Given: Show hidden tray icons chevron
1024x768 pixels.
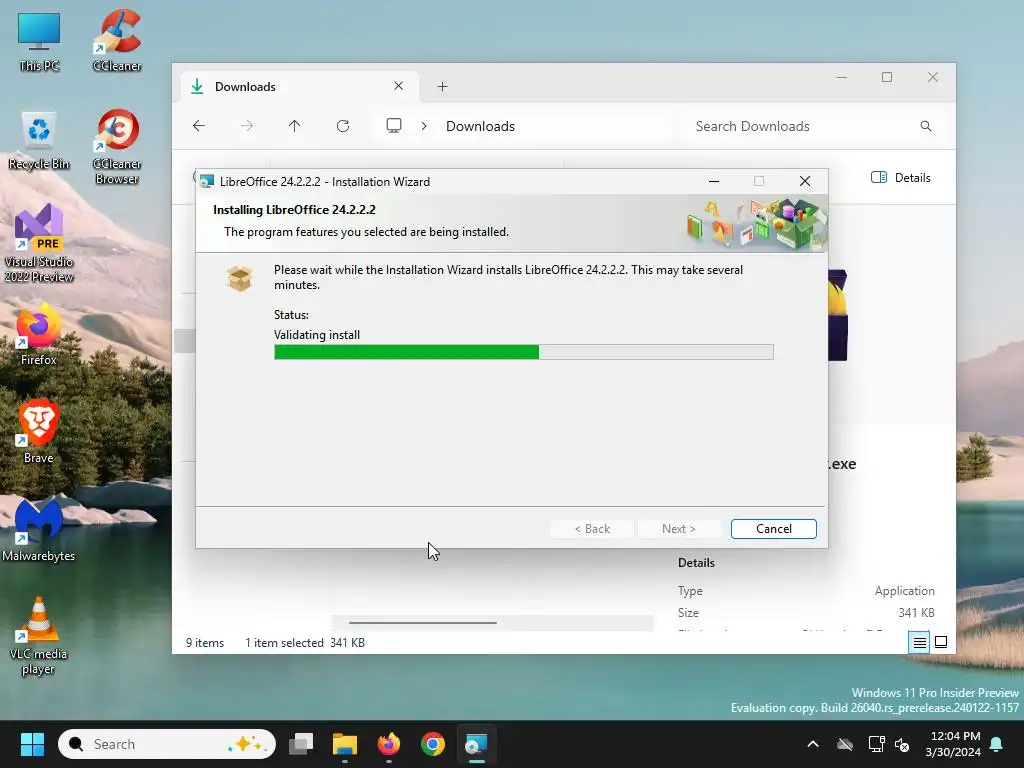Looking at the screenshot, I should pos(813,744).
